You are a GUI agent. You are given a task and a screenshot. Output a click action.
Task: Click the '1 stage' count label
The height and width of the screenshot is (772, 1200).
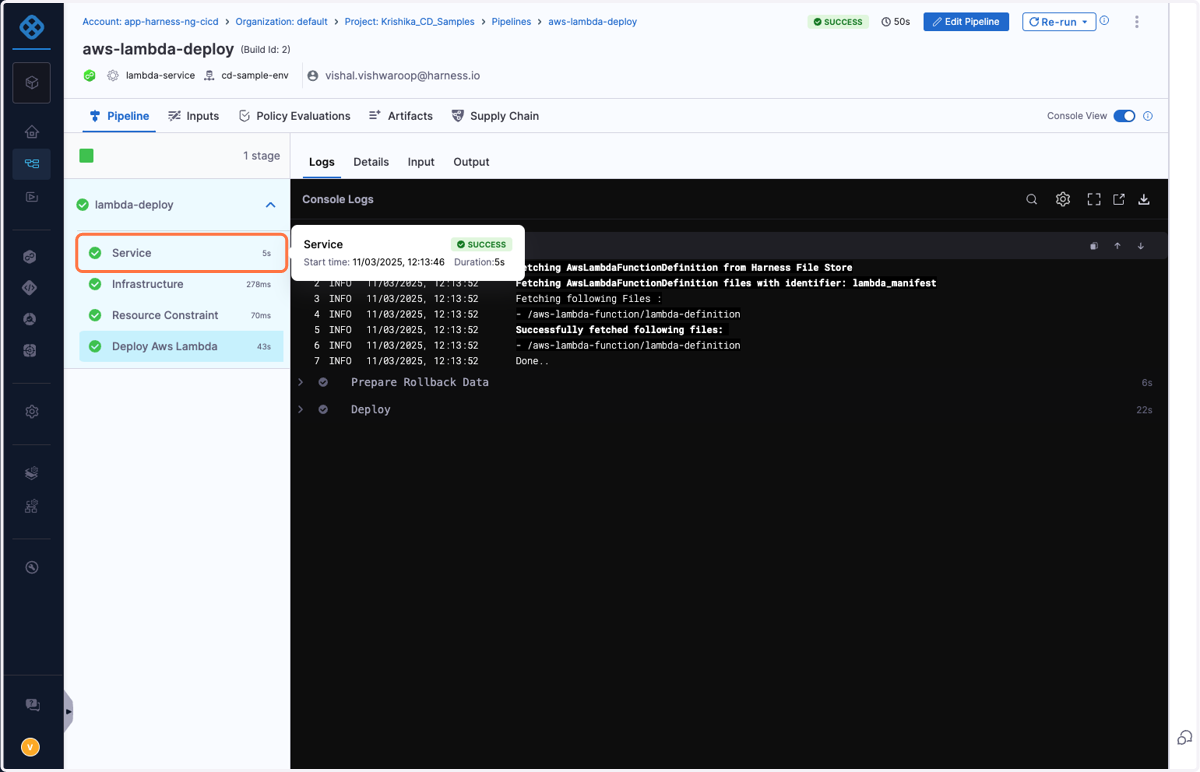[261, 156]
